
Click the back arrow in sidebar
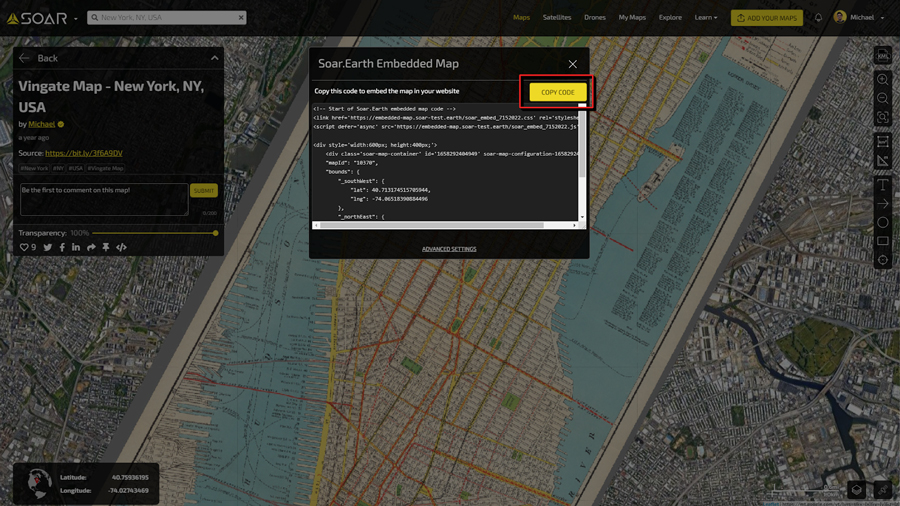coord(24,58)
